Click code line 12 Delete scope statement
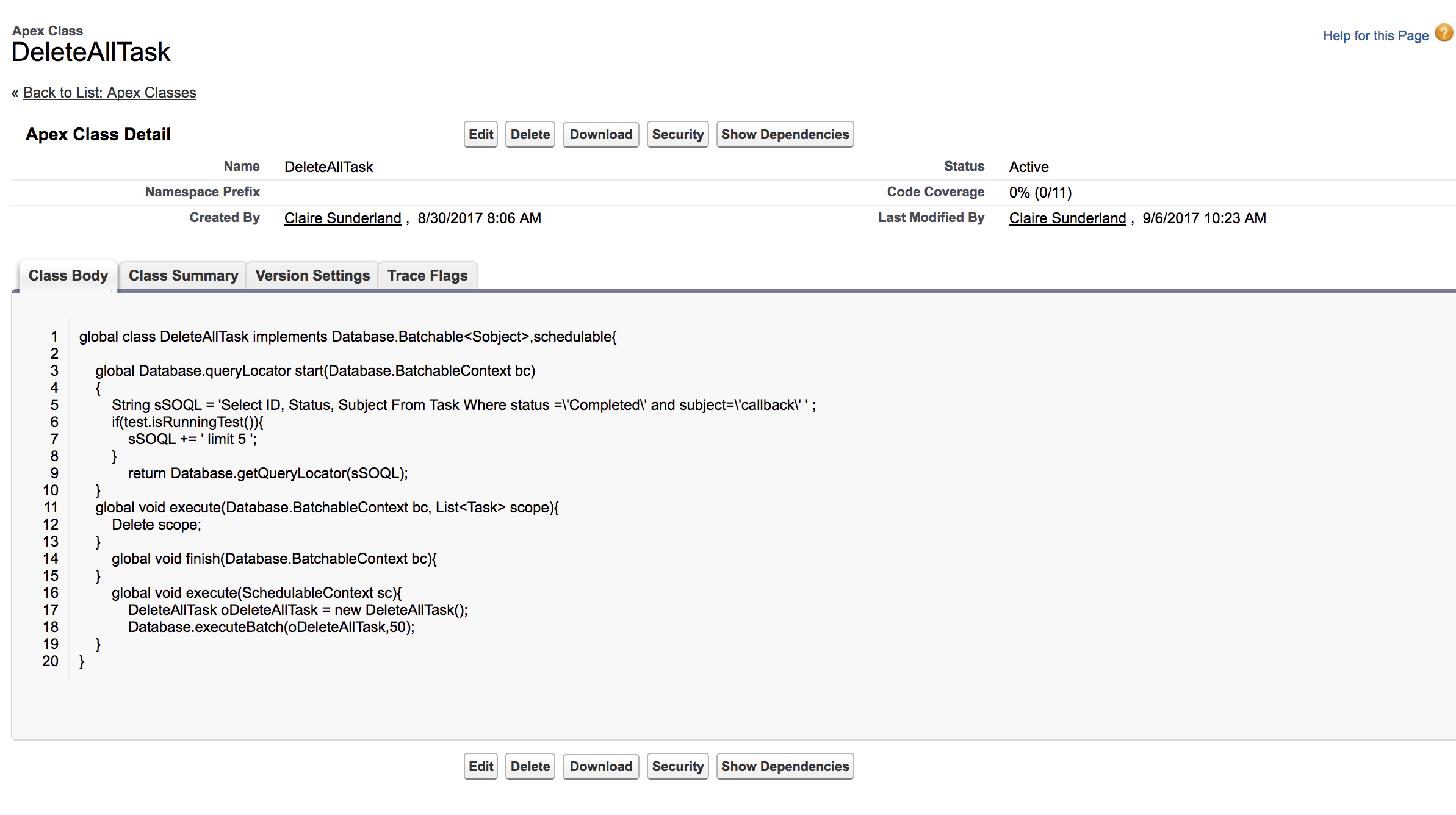1456x815 pixels. (156, 525)
